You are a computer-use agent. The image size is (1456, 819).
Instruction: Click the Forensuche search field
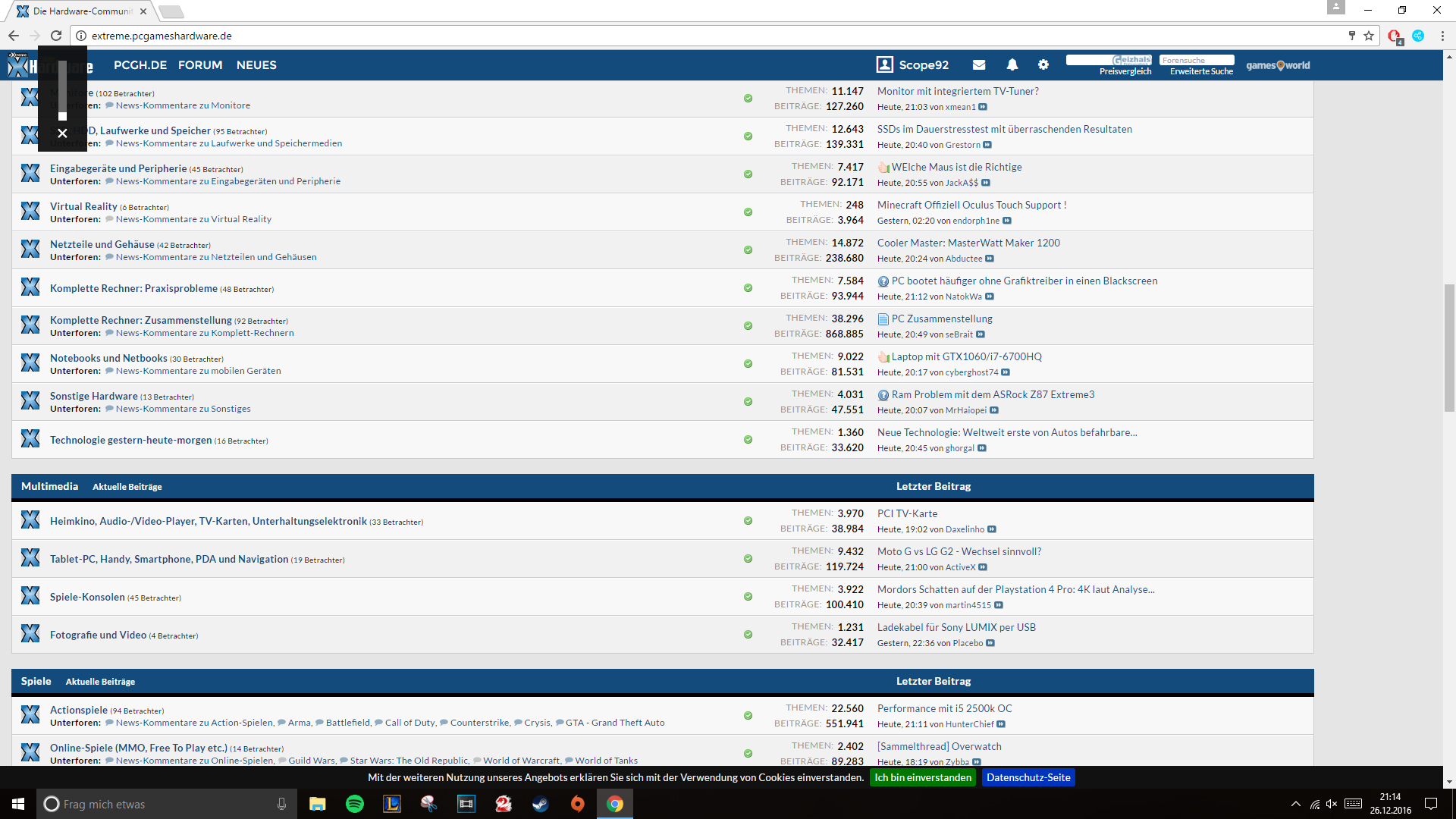1196,60
